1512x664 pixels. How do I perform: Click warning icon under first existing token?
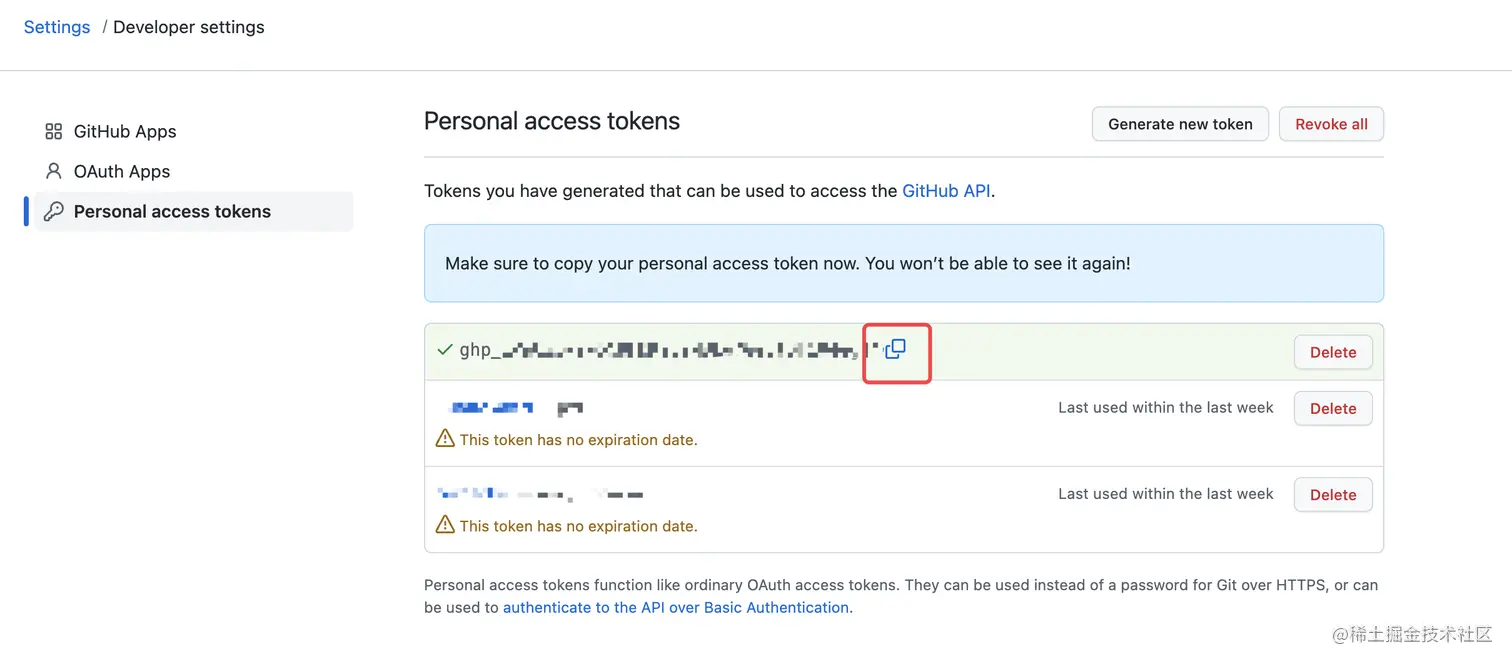[445, 439]
